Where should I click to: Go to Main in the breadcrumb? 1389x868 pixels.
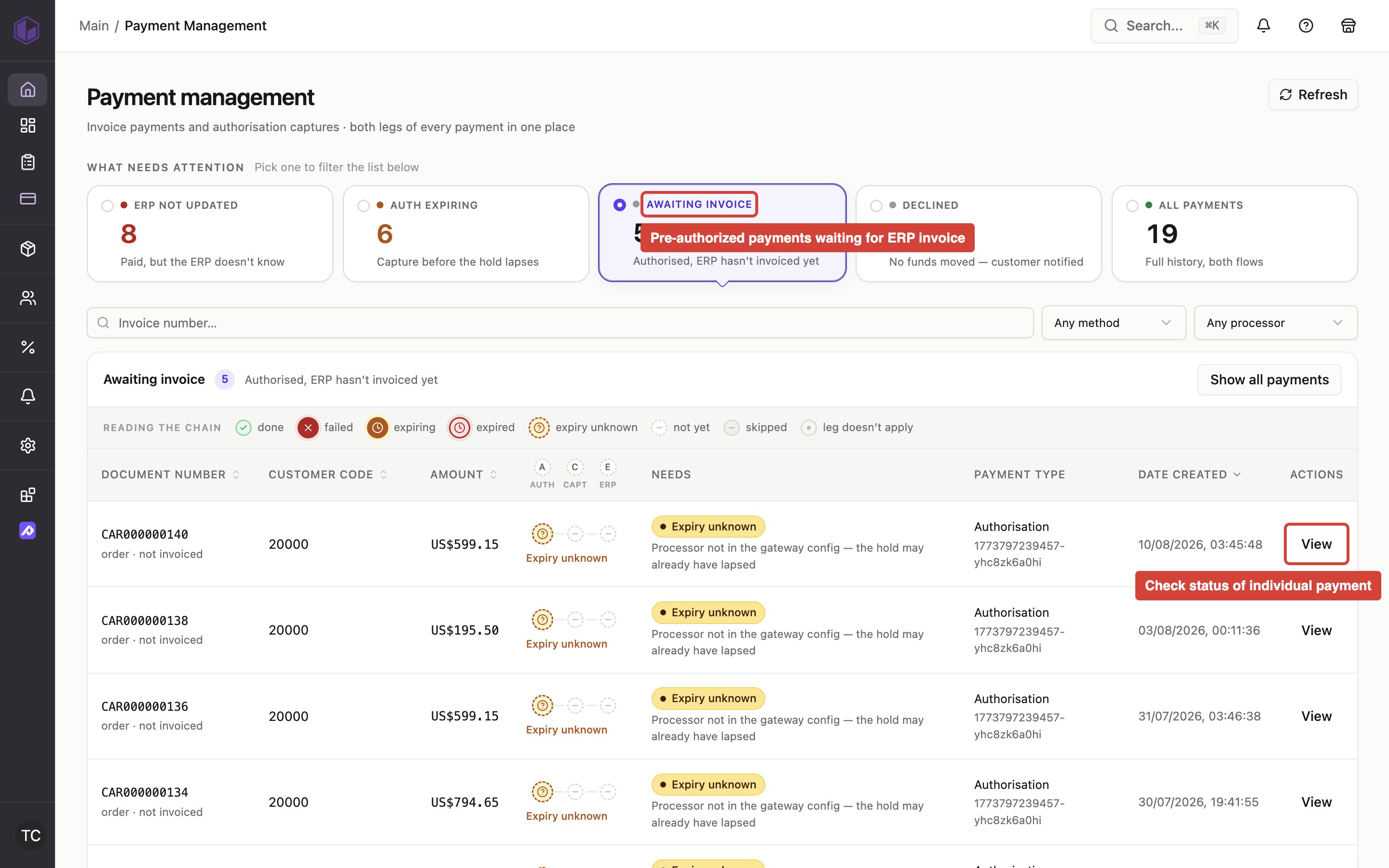94,26
